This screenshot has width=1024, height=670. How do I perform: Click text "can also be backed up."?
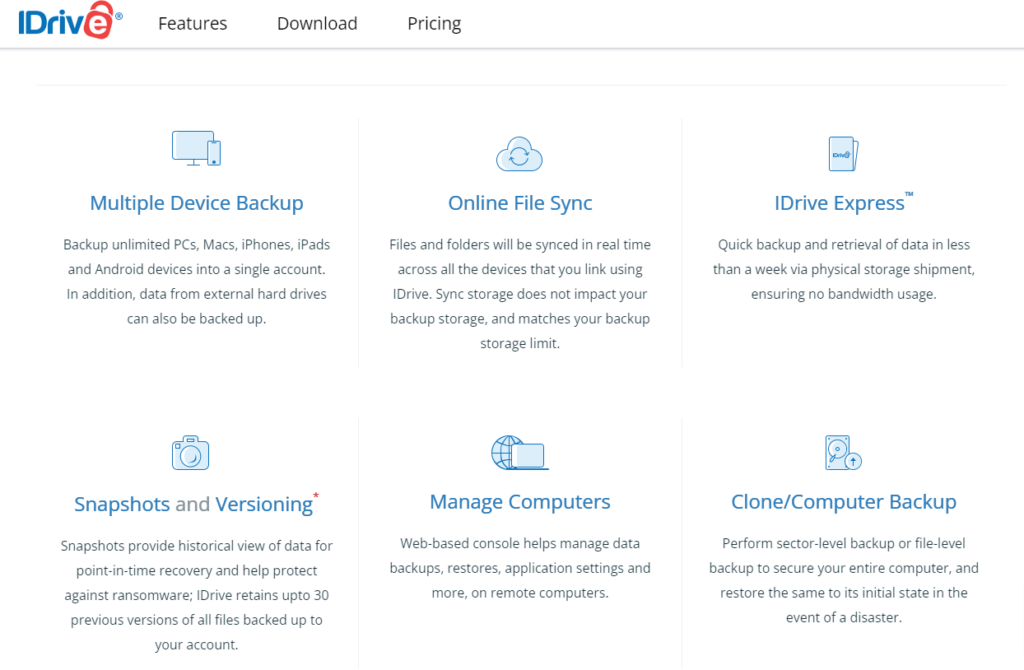(197, 319)
